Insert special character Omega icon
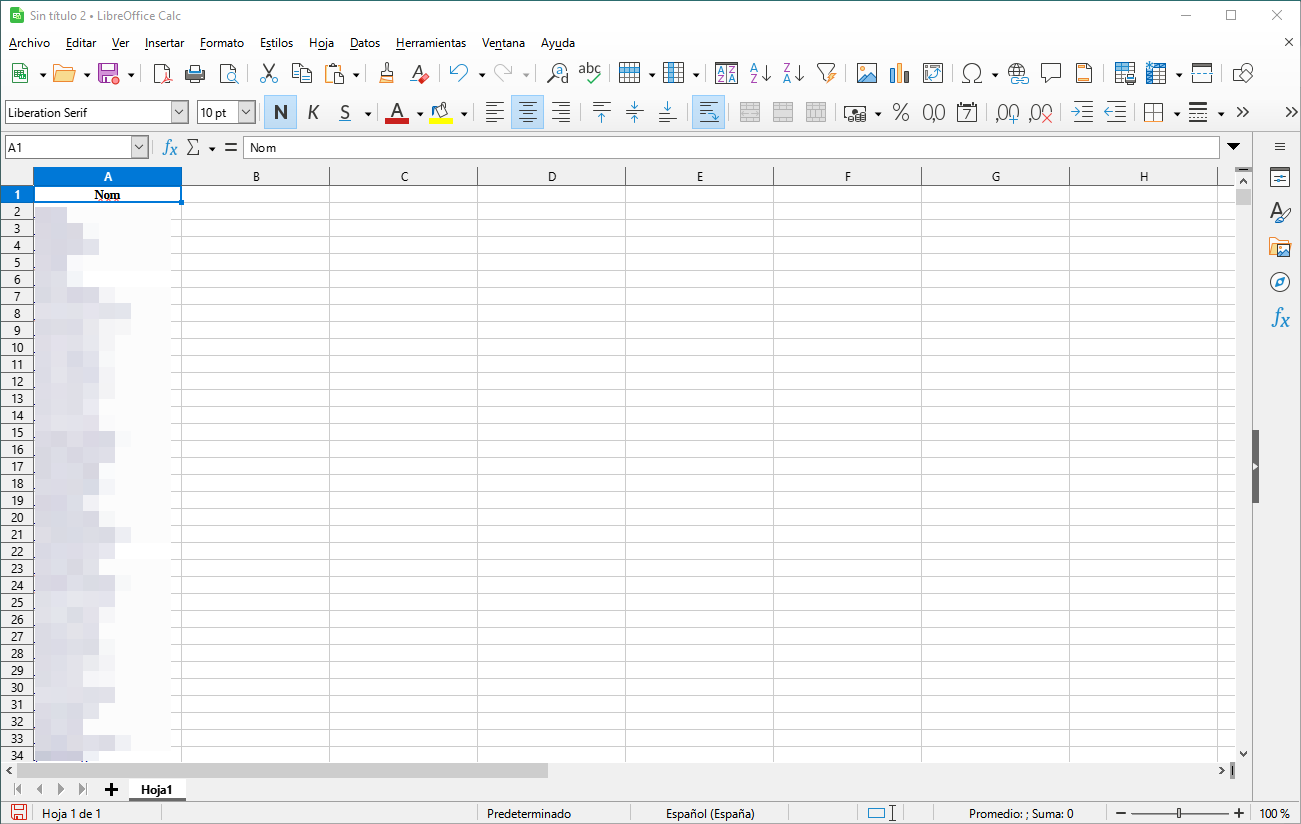Screen dimensions: 1301x824 (x=971, y=73)
